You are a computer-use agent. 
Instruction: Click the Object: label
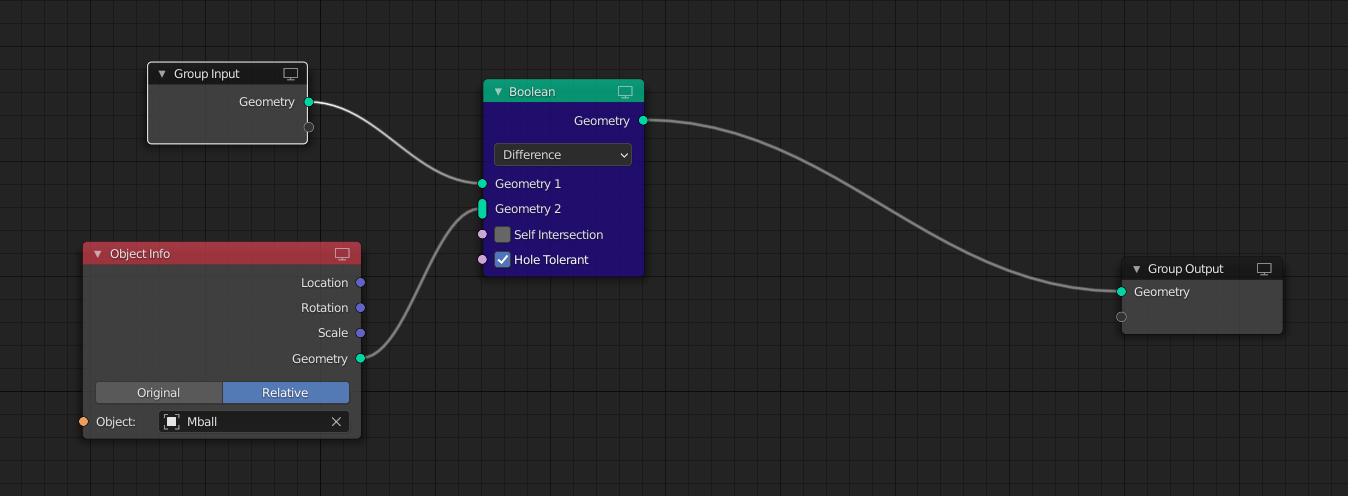(x=116, y=422)
